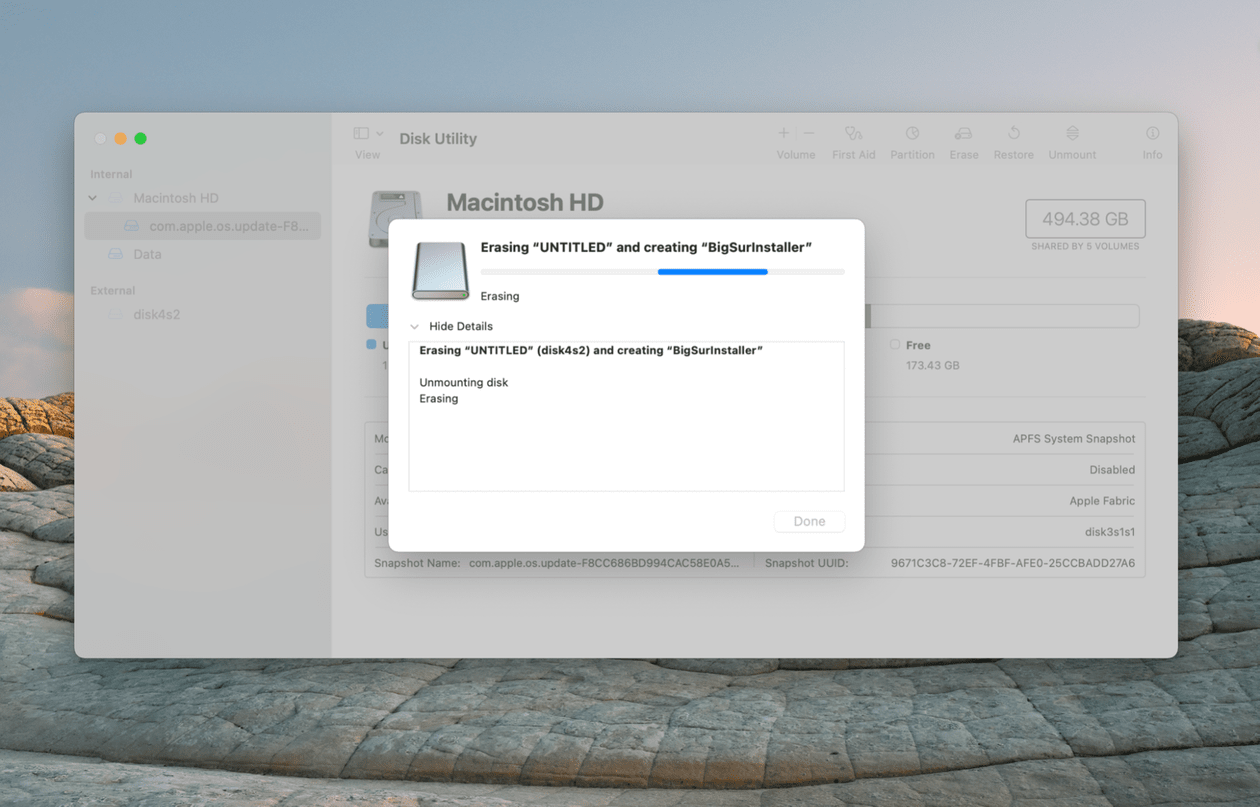Open the sidebar View toolbar icon
The image size is (1260, 807).
361,133
